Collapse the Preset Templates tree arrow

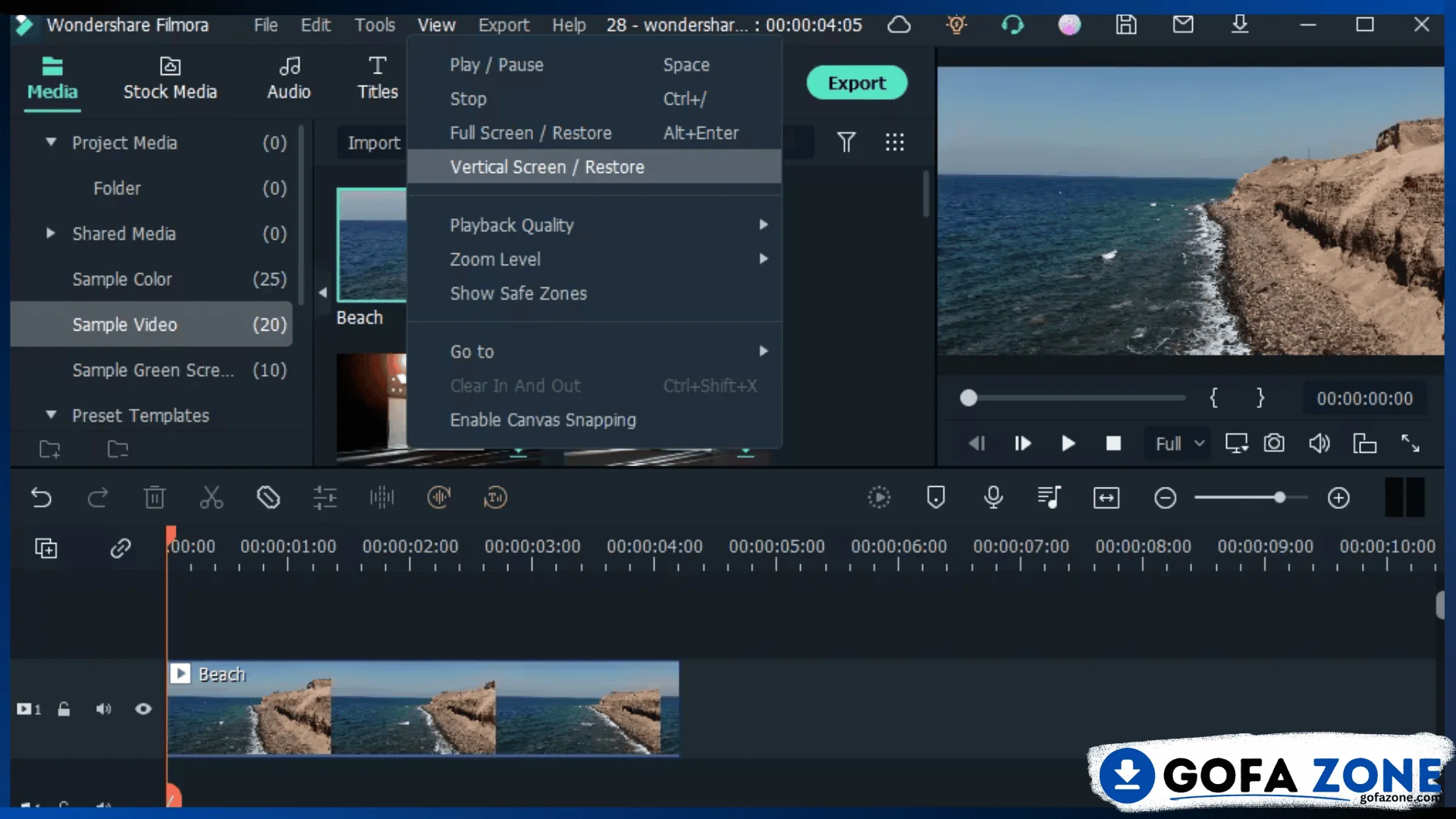pos(51,415)
